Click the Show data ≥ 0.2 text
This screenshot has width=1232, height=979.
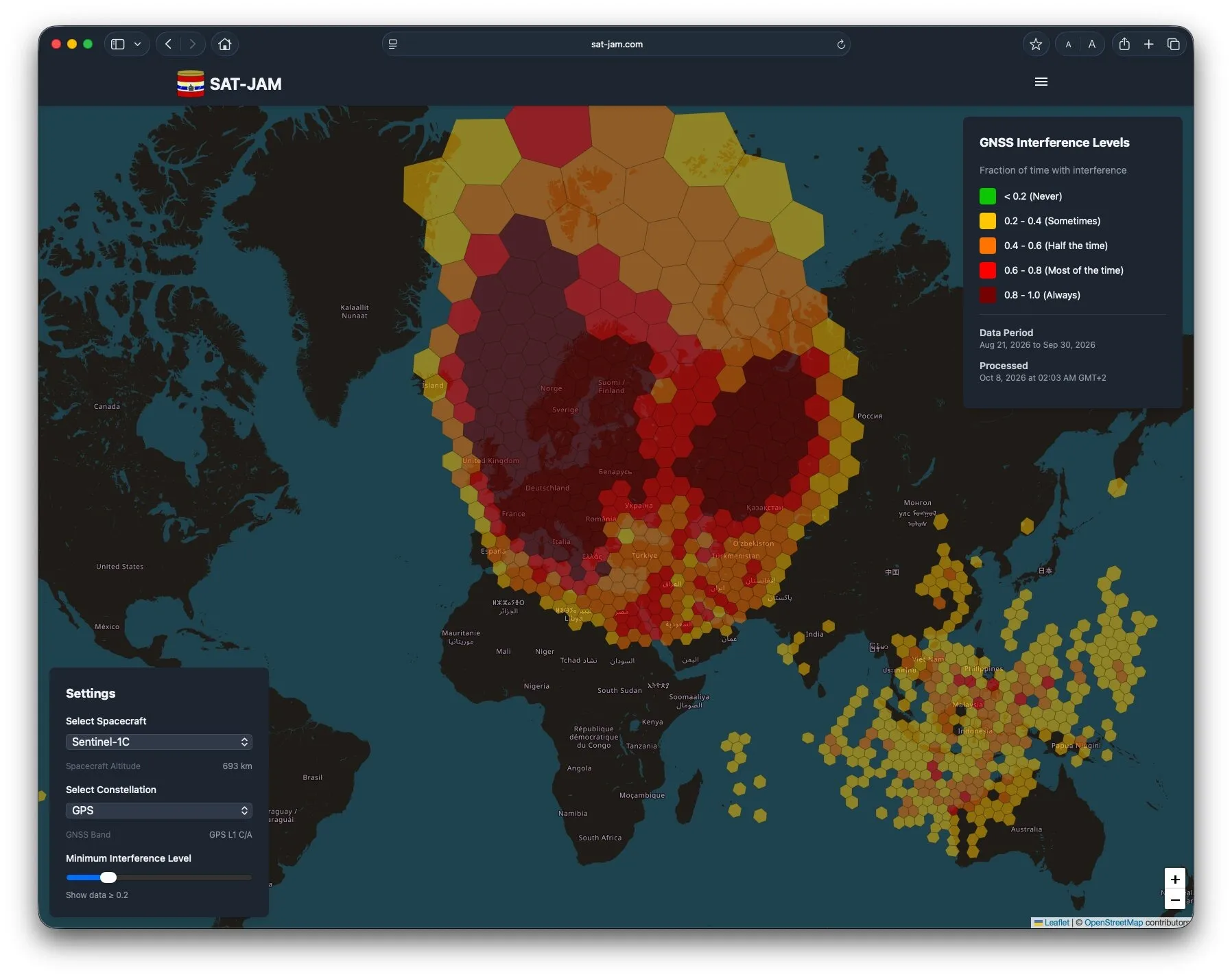tap(97, 895)
